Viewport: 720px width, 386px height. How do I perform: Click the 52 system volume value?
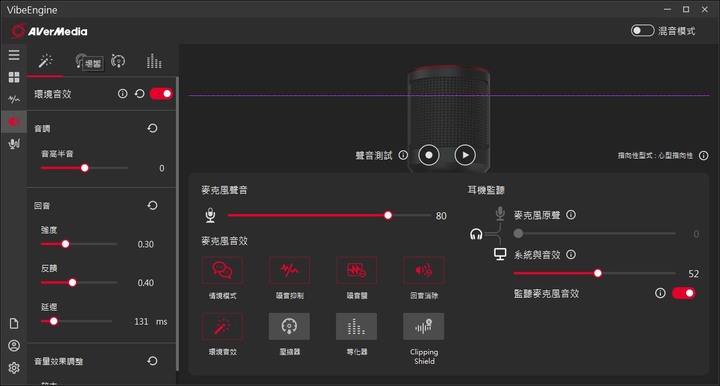coord(693,274)
